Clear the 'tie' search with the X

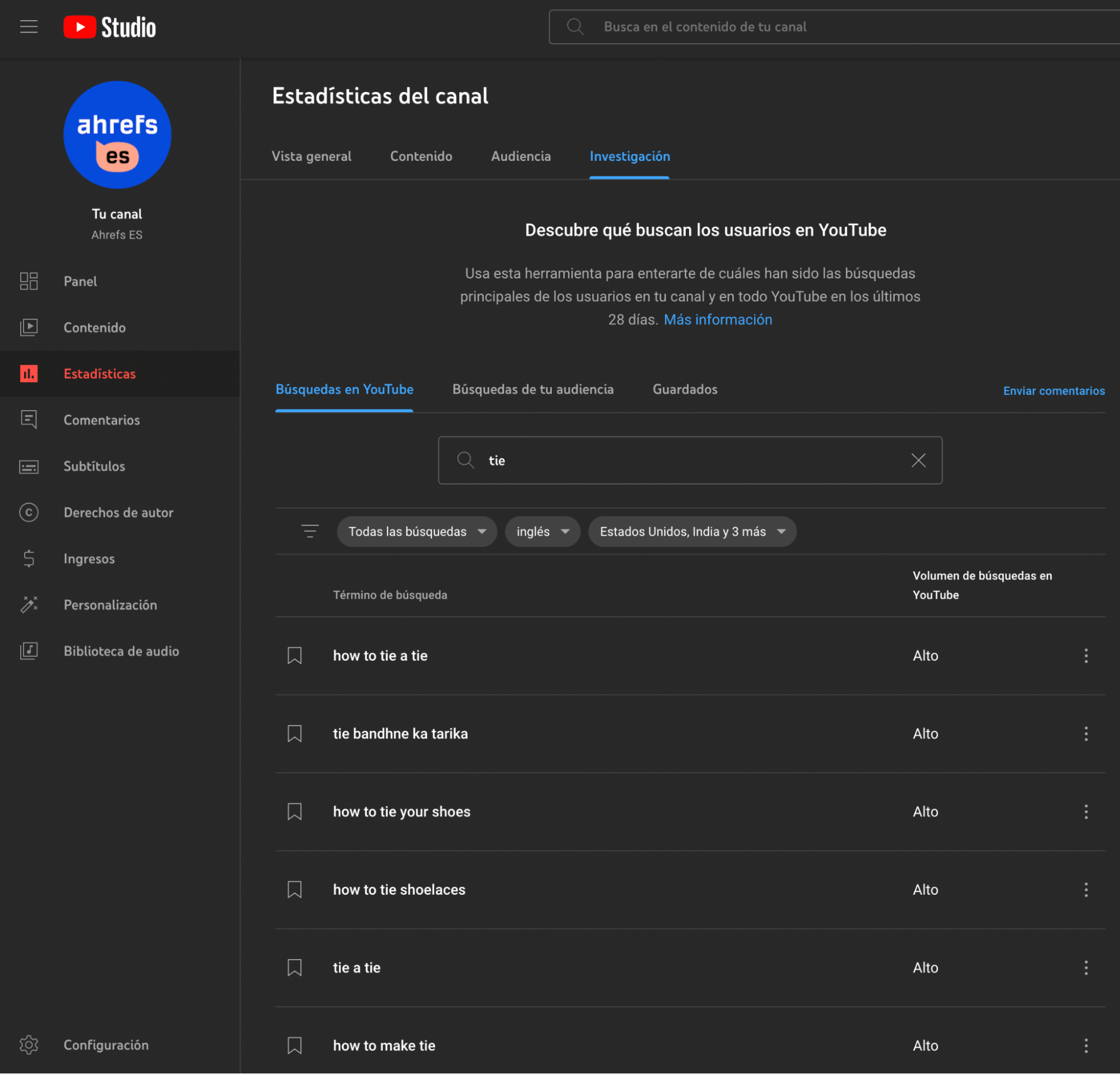pos(918,460)
